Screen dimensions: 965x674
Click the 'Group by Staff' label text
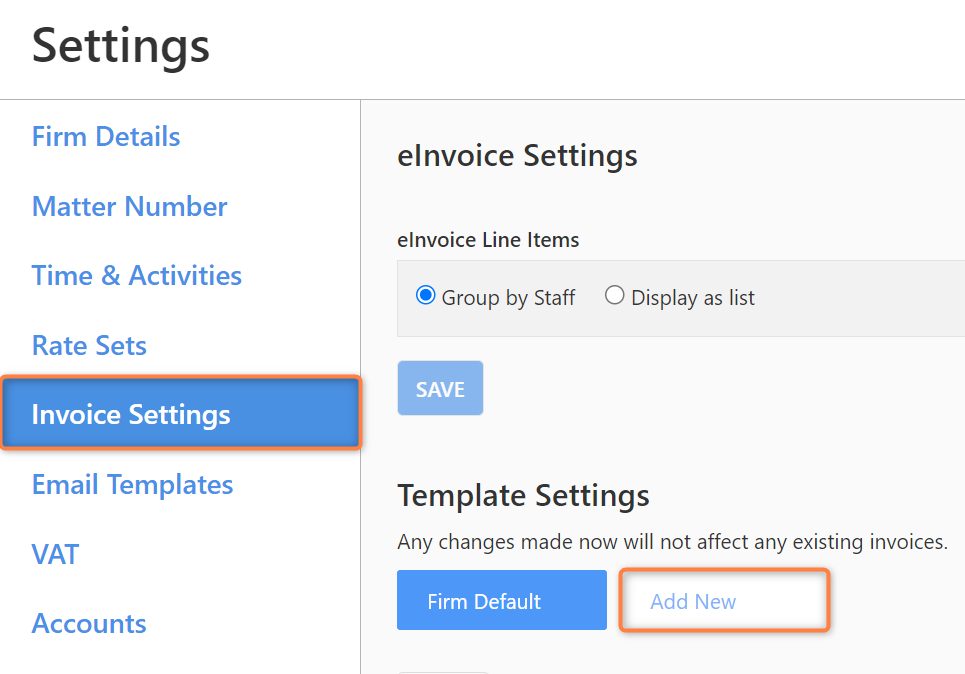508,298
